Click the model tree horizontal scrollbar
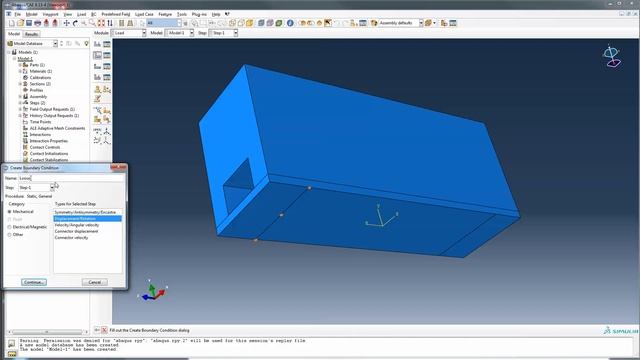 (47, 332)
